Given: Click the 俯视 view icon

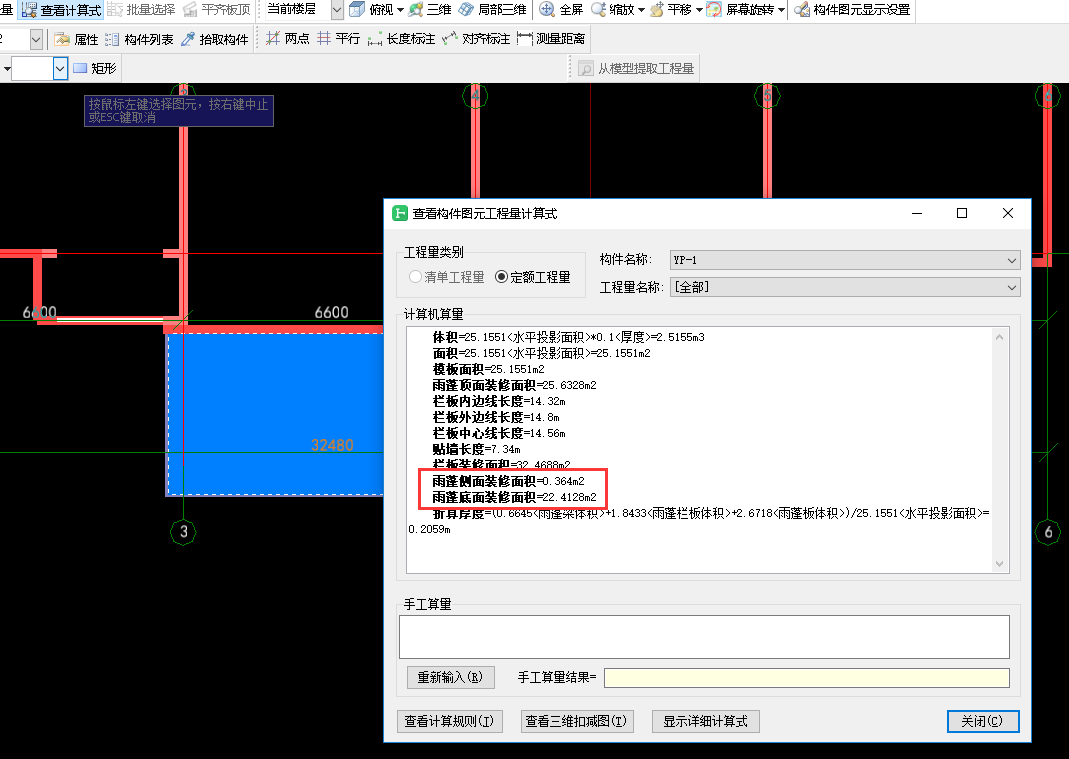Looking at the screenshot, I should pyautogui.click(x=357, y=10).
